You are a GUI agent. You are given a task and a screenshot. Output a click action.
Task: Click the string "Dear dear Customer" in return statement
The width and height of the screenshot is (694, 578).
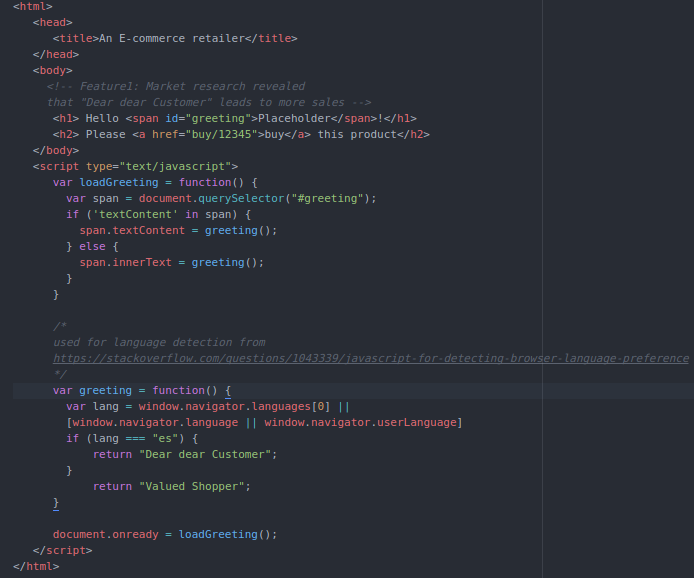[x=205, y=455]
